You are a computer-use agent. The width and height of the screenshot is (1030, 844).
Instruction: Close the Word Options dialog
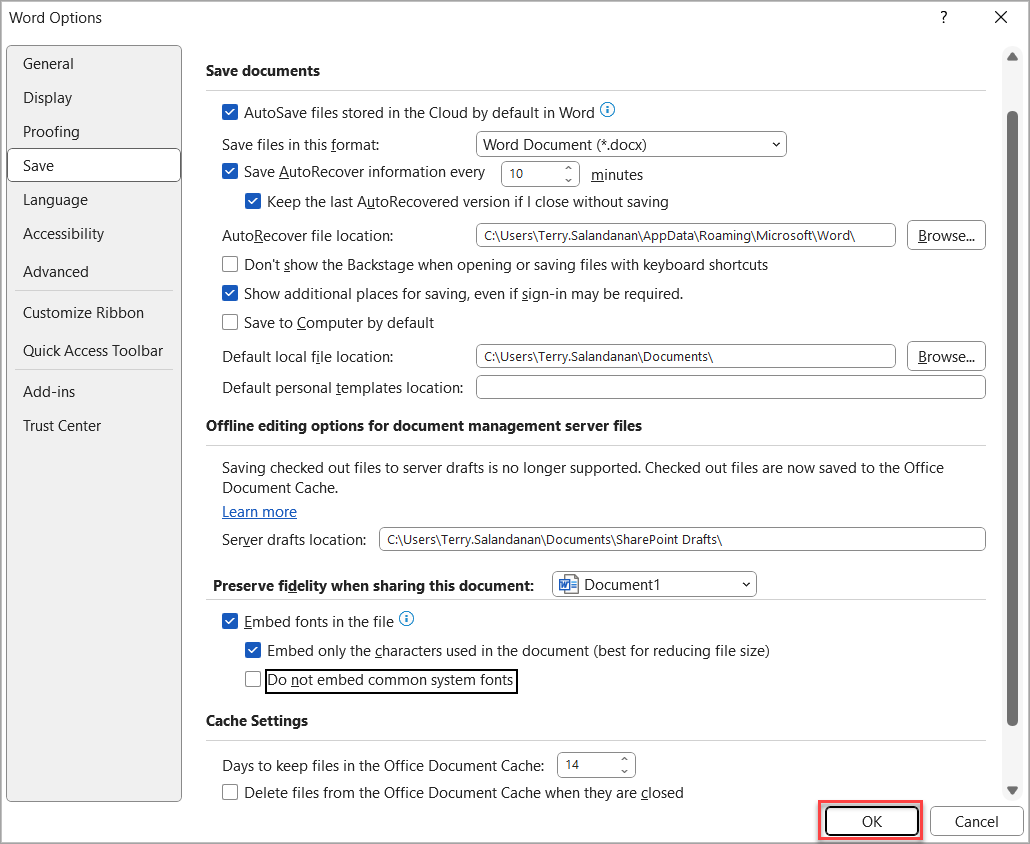[1000, 18]
